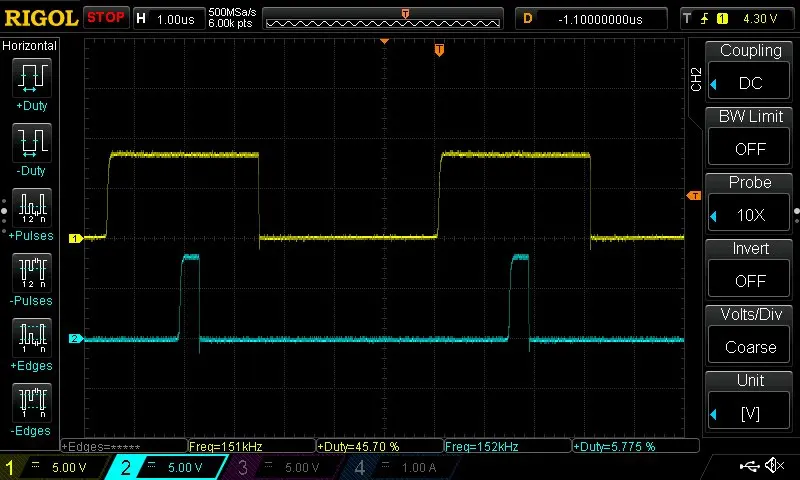Click the 500MSa/s sample rate readout

coord(232,12)
